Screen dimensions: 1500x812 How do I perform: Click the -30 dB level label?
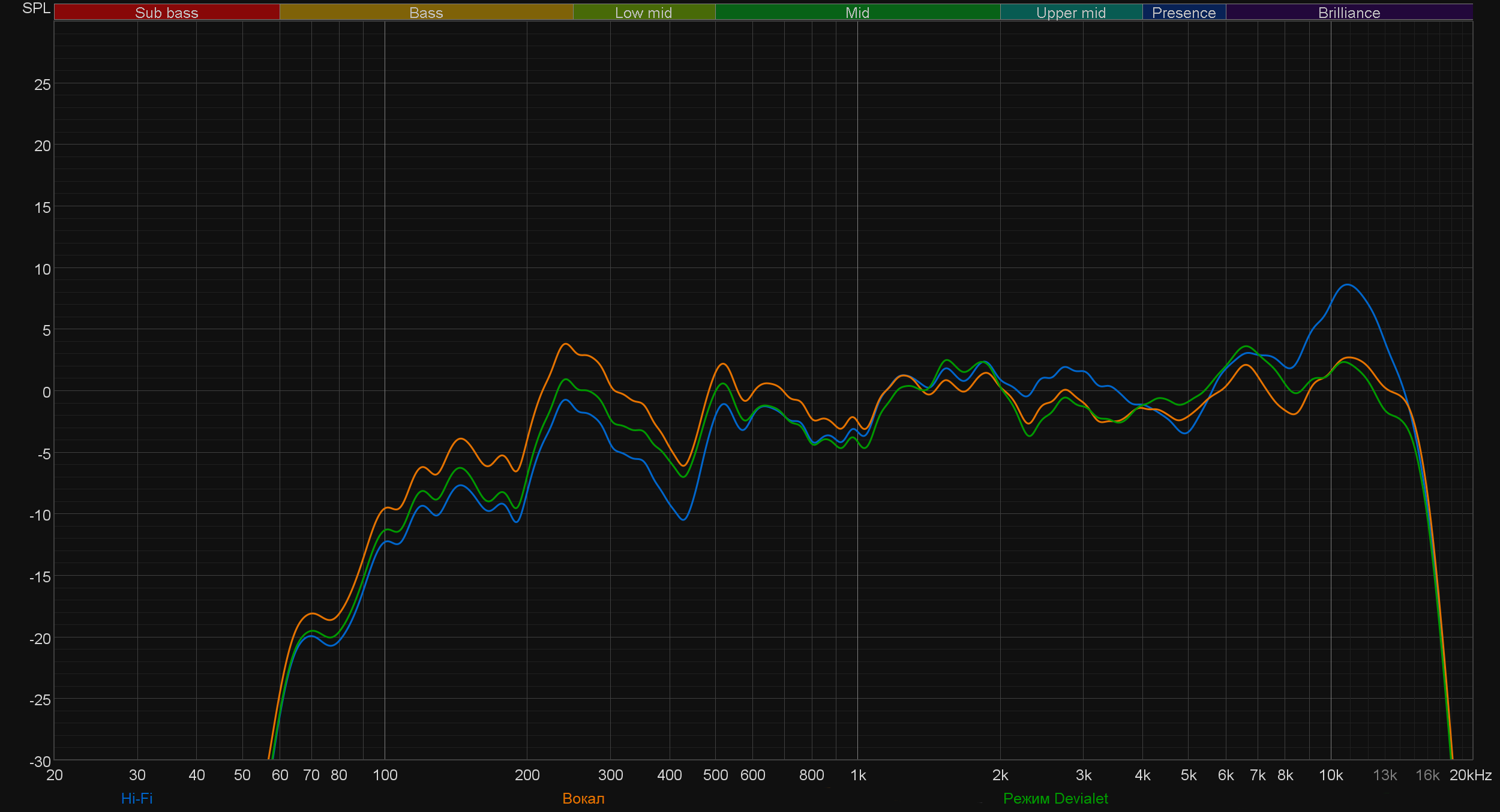[40, 762]
